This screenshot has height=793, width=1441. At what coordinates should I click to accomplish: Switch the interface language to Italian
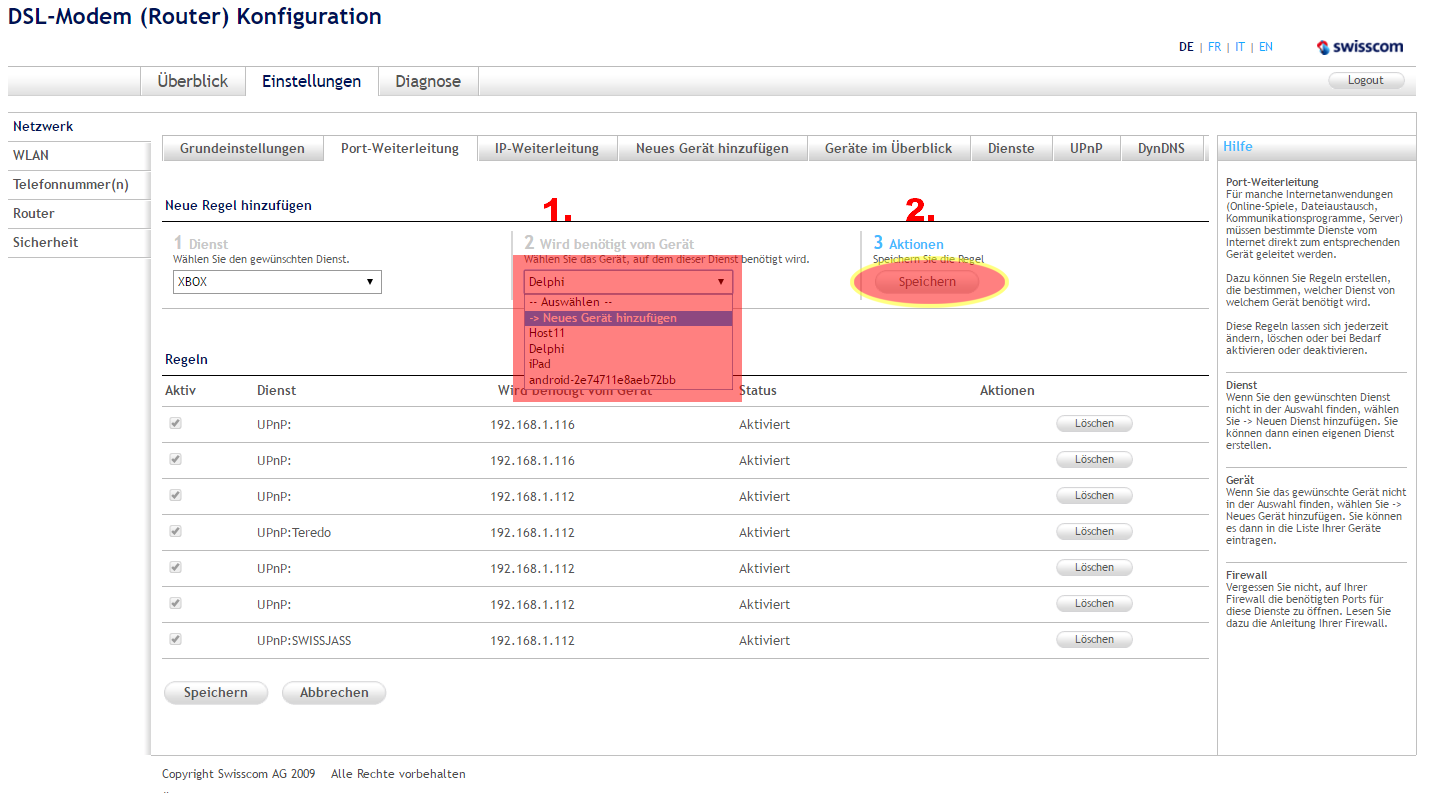1239,46
